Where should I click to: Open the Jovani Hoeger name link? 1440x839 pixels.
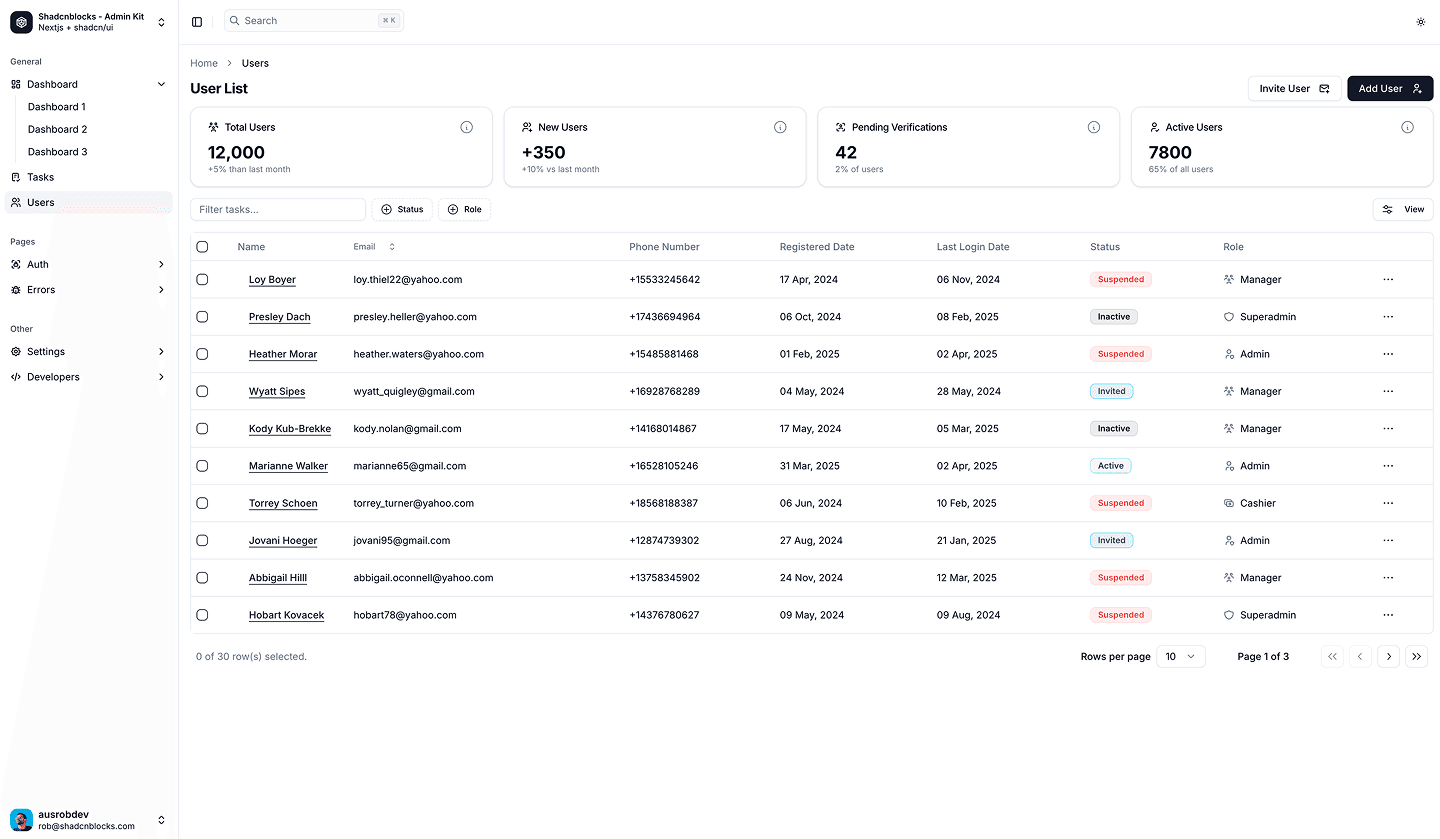tap(283, 541)
